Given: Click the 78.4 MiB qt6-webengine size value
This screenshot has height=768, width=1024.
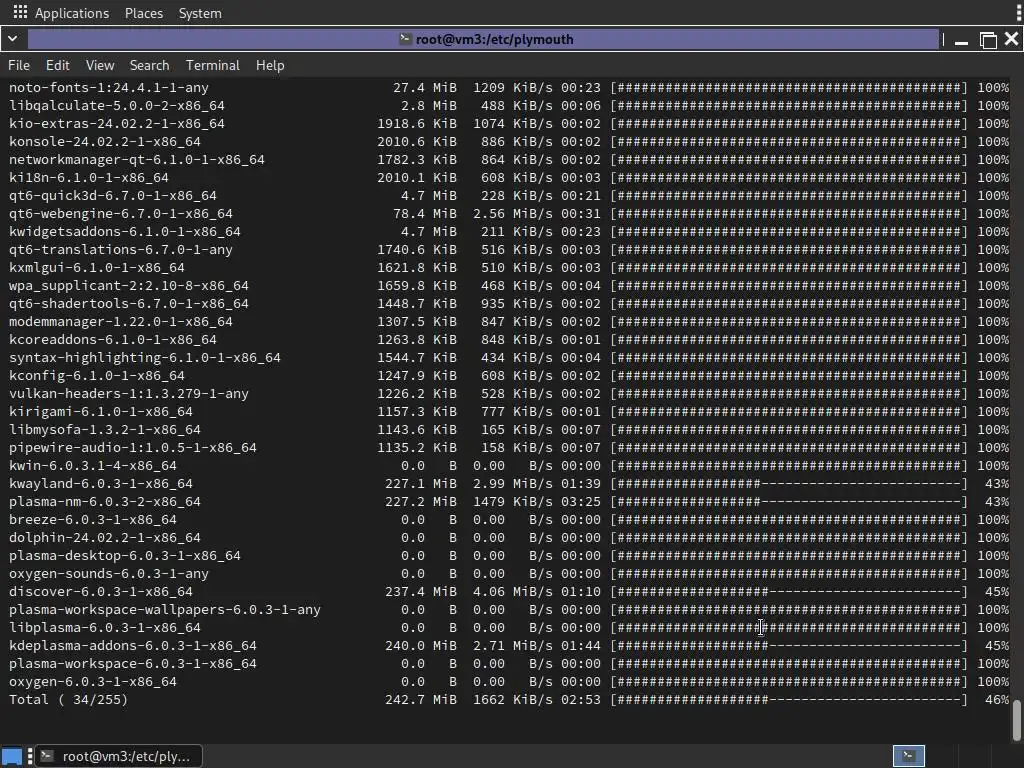Looking at the screenshot, I should tap(425, 214).
